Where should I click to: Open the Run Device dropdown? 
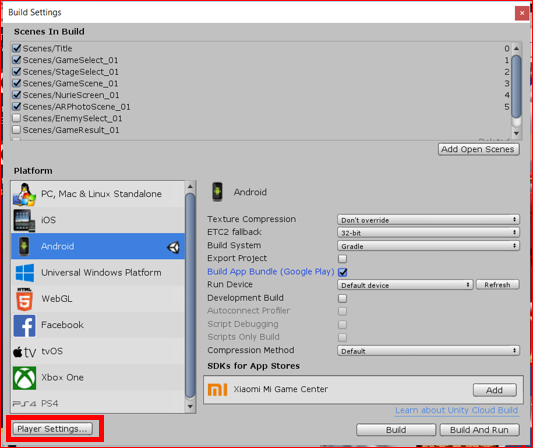click(405, 285)
